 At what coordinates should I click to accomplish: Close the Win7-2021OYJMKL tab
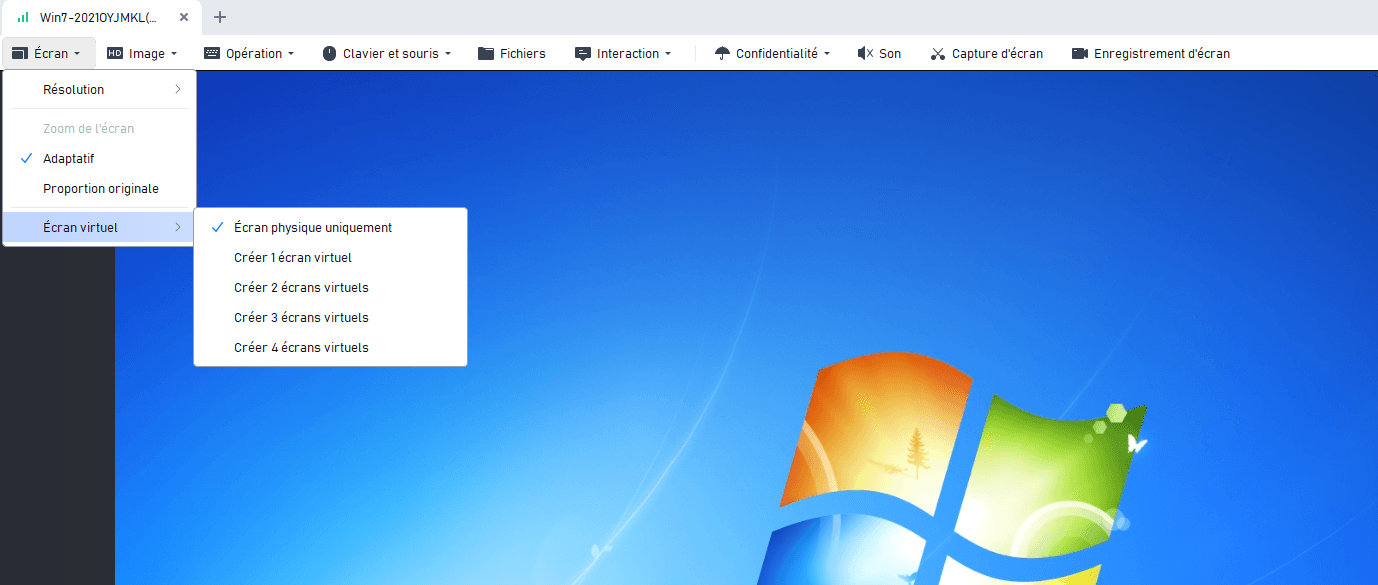(x=184, y=17)
